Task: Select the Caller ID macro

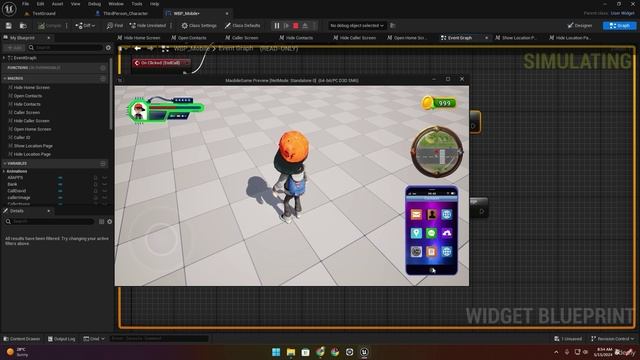Action: (22, 138)
